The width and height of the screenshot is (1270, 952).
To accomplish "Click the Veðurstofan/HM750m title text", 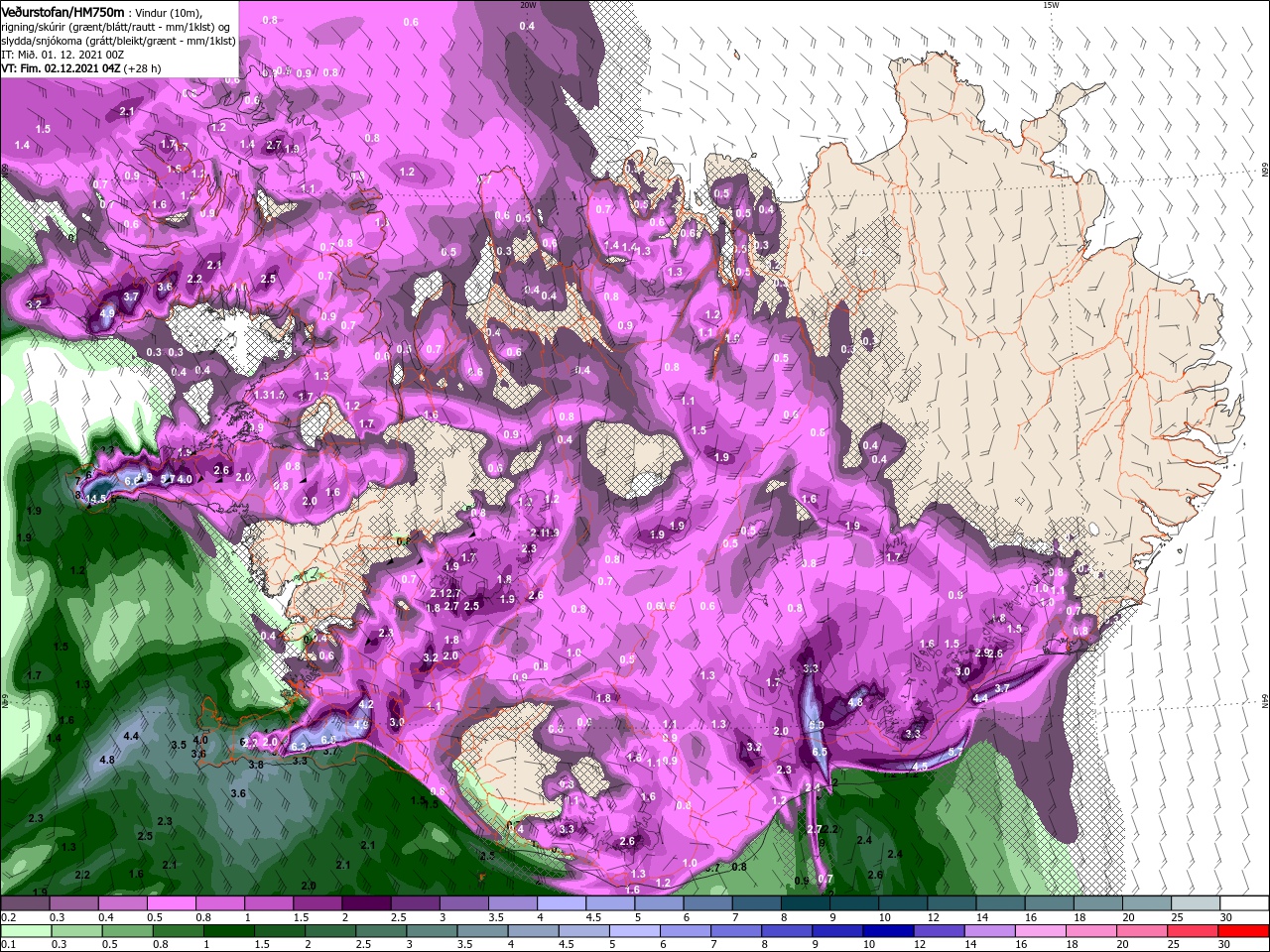I will 63,12.
